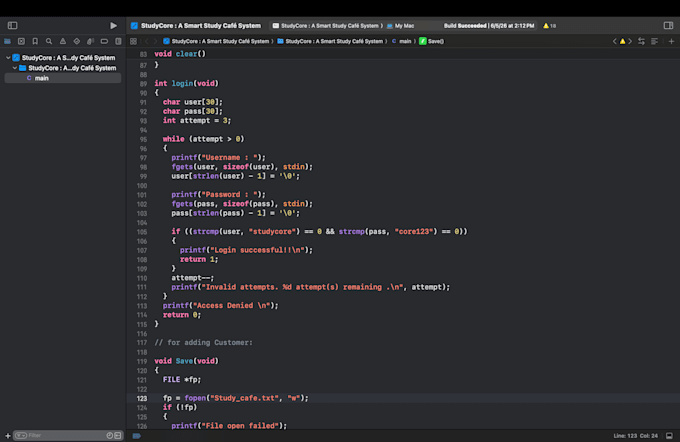Unfold code ribbon at line 83
The width and height of the screenshot is (680, 442).
150,54
